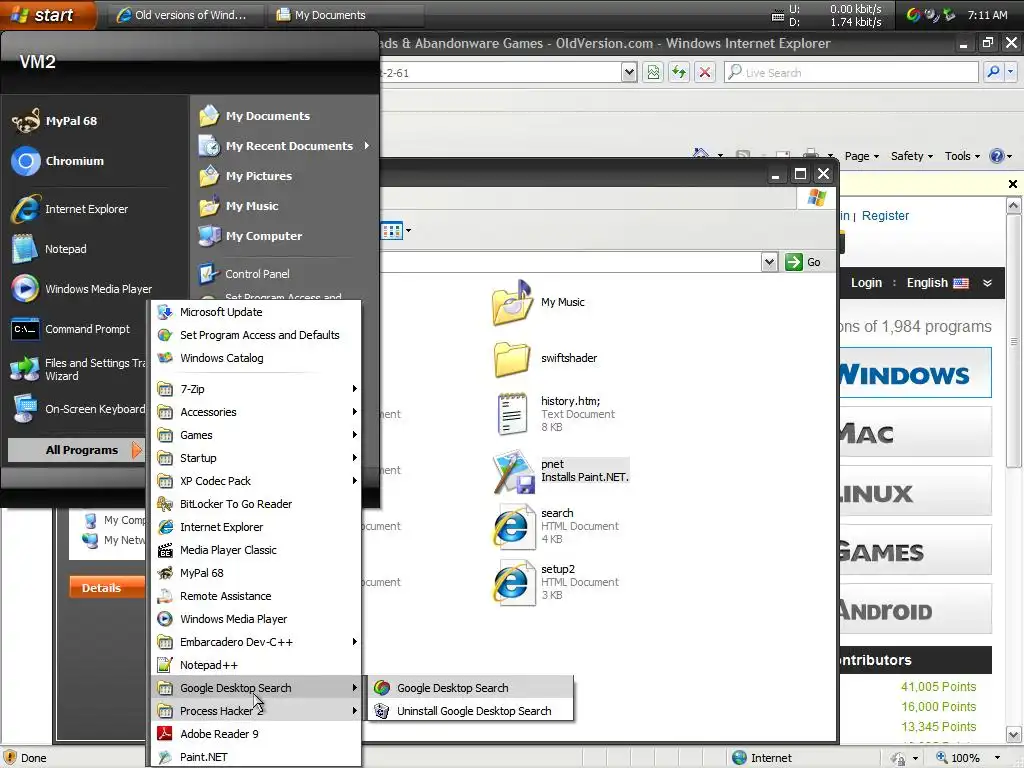Run pnet Paint.NET installer file
The height and width of the screenshot is (768, 1024).
pyautogui.click(x=562, y=471)
